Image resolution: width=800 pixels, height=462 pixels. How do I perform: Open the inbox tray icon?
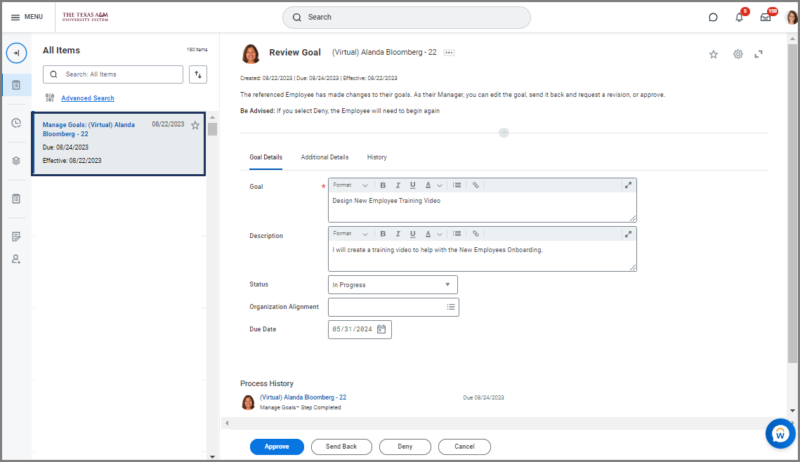point(765,17)
